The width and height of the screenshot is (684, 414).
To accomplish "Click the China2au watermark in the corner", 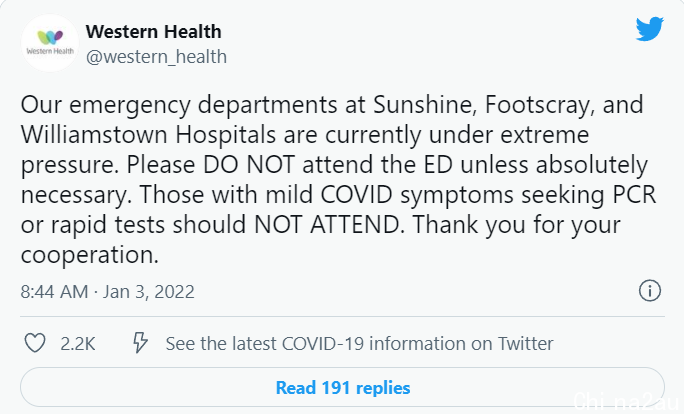I will pyautogui.click(x=627, y=401).
